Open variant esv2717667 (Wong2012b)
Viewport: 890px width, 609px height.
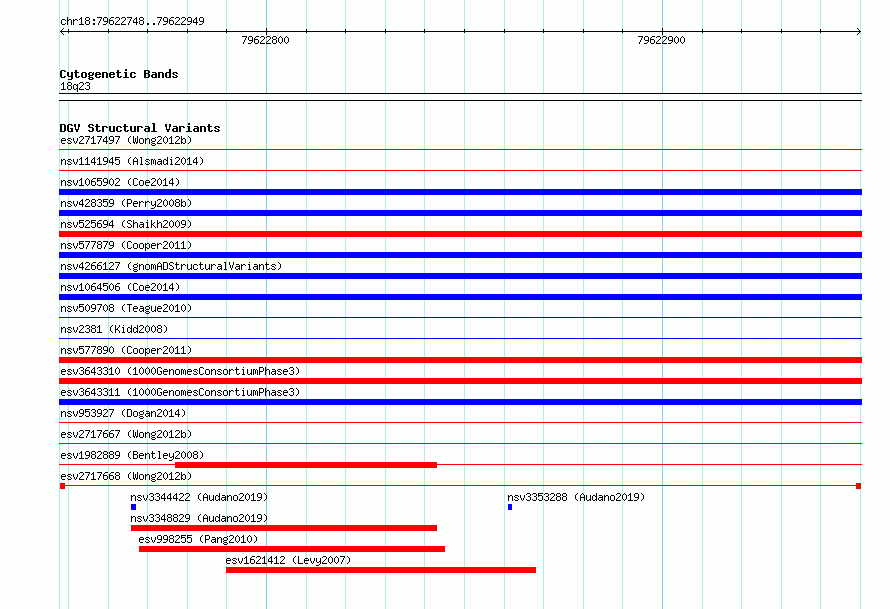(126, 434)
